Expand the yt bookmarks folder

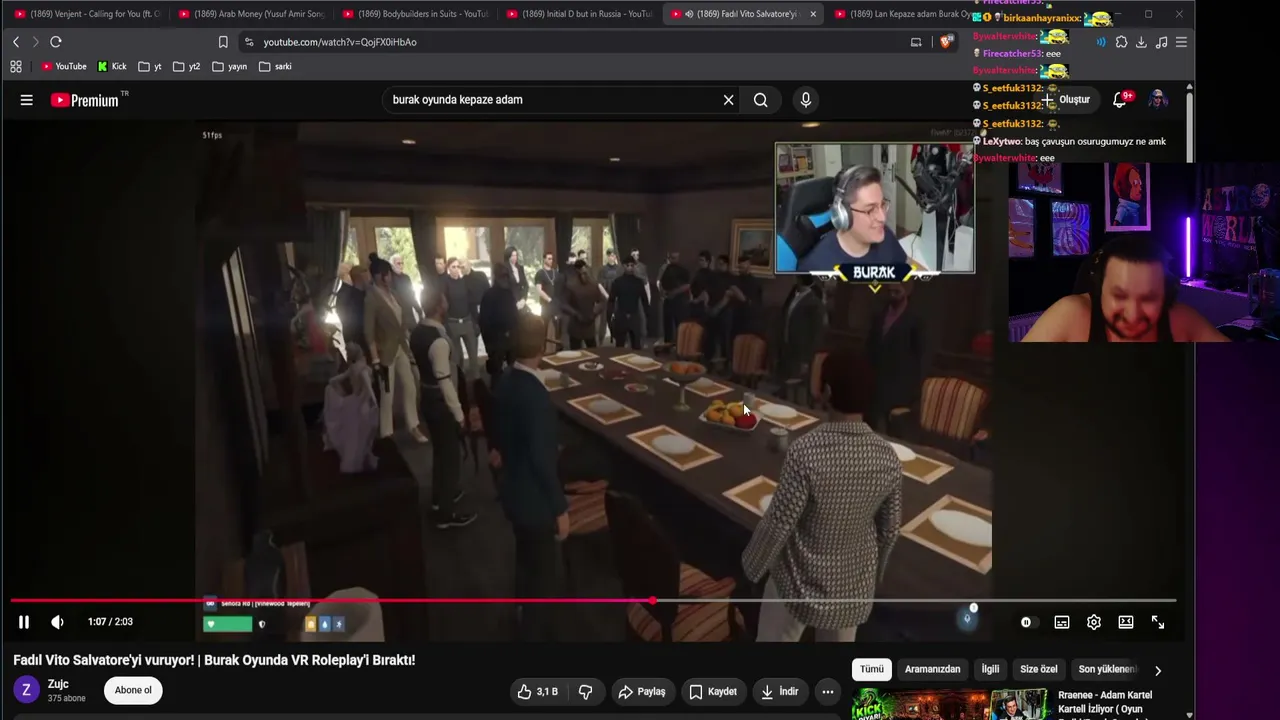click(x=150, y=66)
